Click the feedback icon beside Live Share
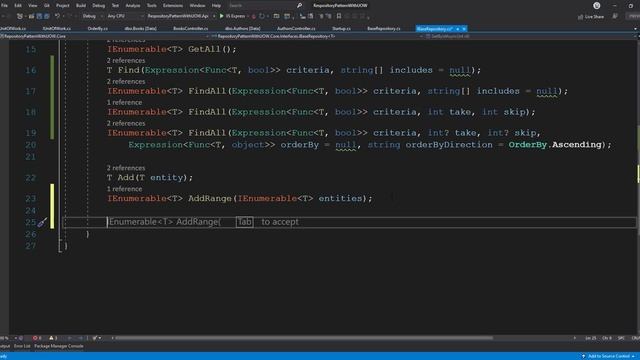Screen dimensions: 640x360 615,16
